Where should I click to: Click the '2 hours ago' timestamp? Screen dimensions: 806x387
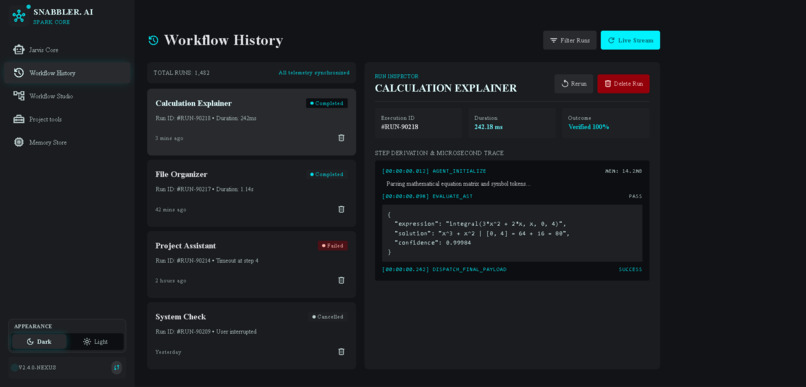[x=171, y=281]
